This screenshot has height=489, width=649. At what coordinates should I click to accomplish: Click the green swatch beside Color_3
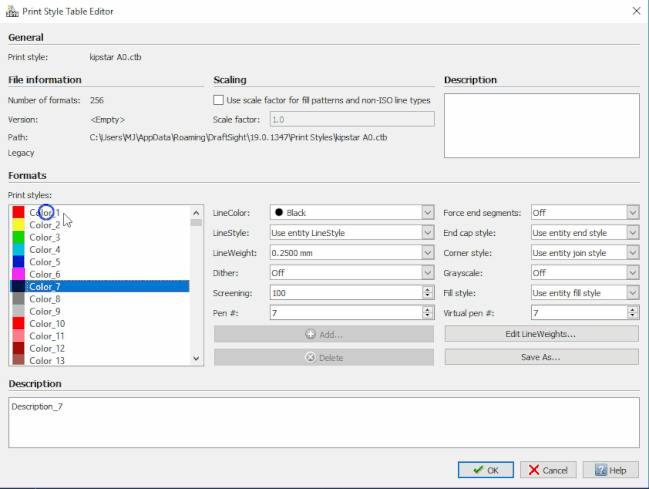[x=18, y=237]
